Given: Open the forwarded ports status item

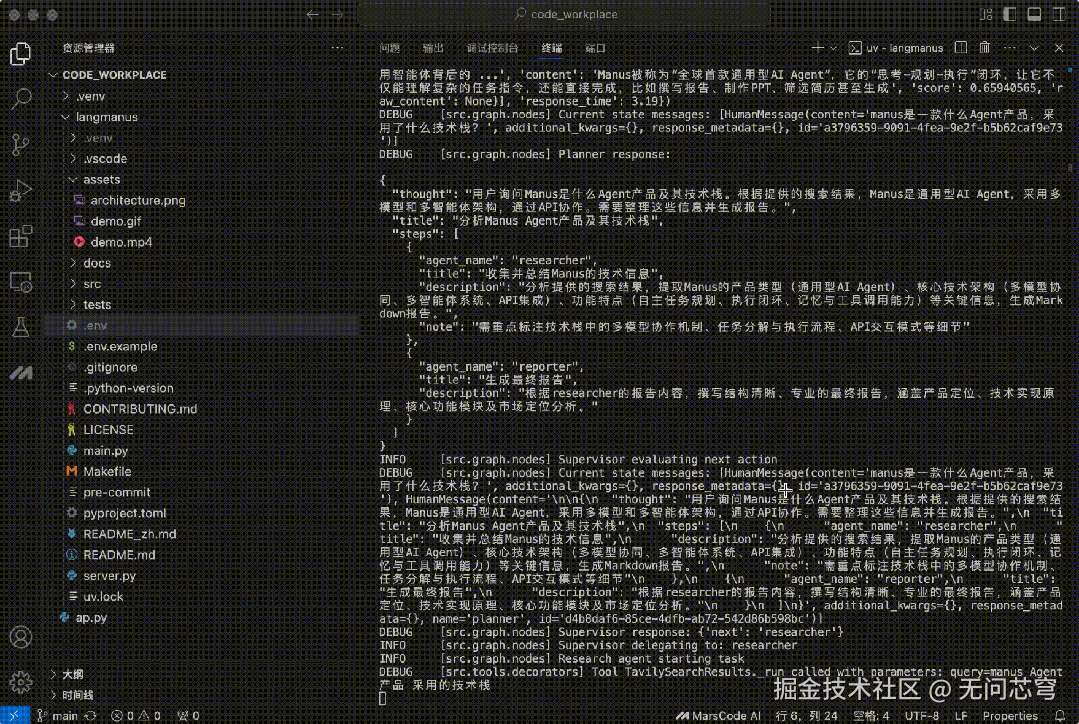Looking at the screenshot, I should (x=188, y=716).
